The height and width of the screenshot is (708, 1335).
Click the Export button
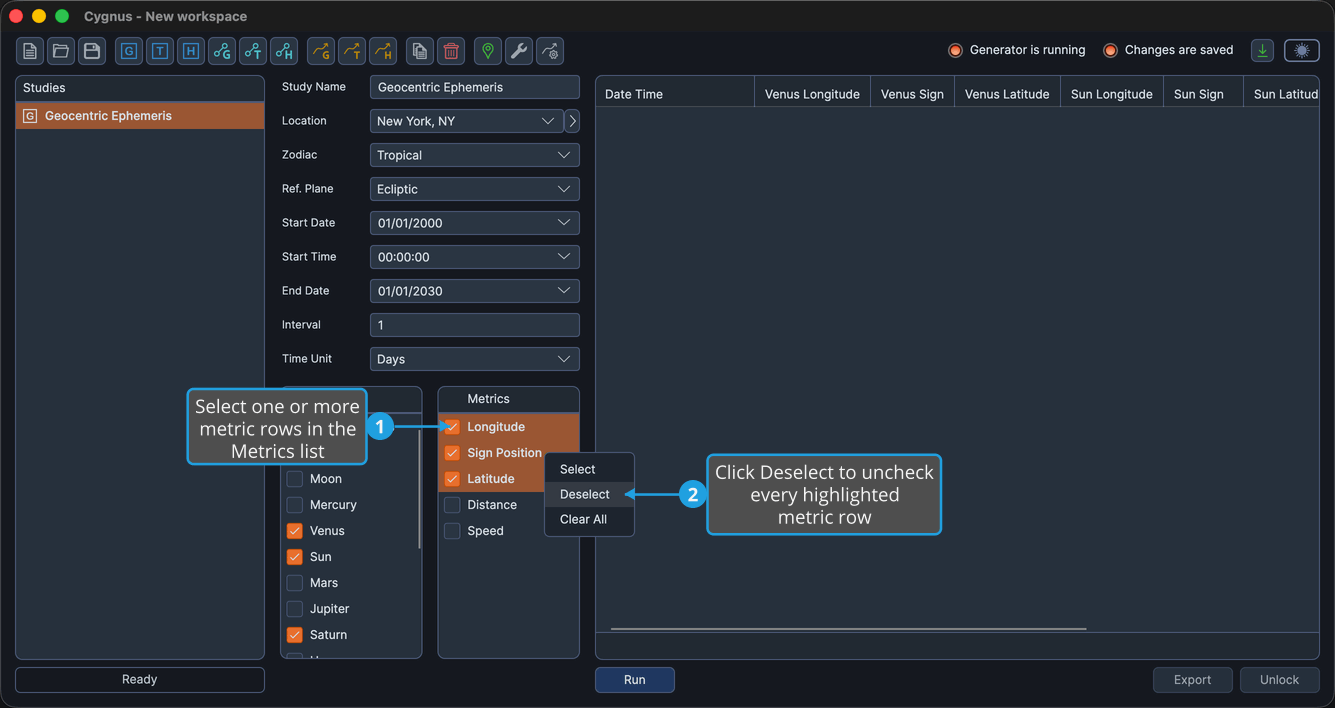pyautogui.click(x=1192, y=680)
